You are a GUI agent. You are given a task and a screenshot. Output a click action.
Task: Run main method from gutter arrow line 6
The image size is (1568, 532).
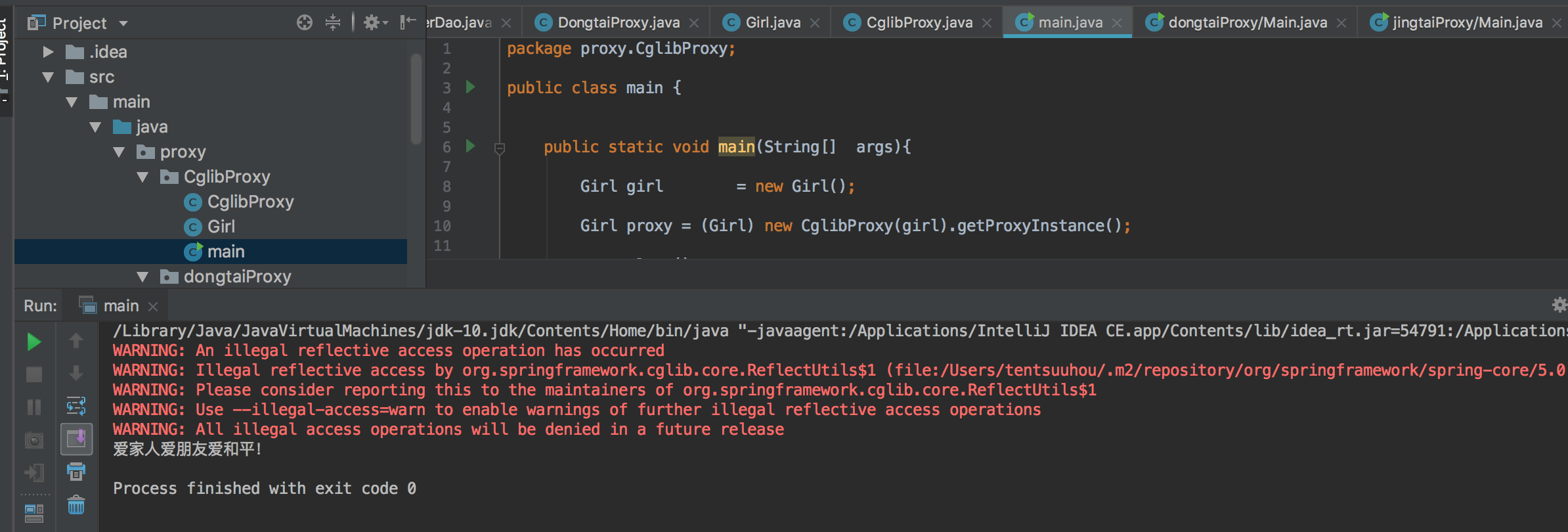tap(470, 145)
